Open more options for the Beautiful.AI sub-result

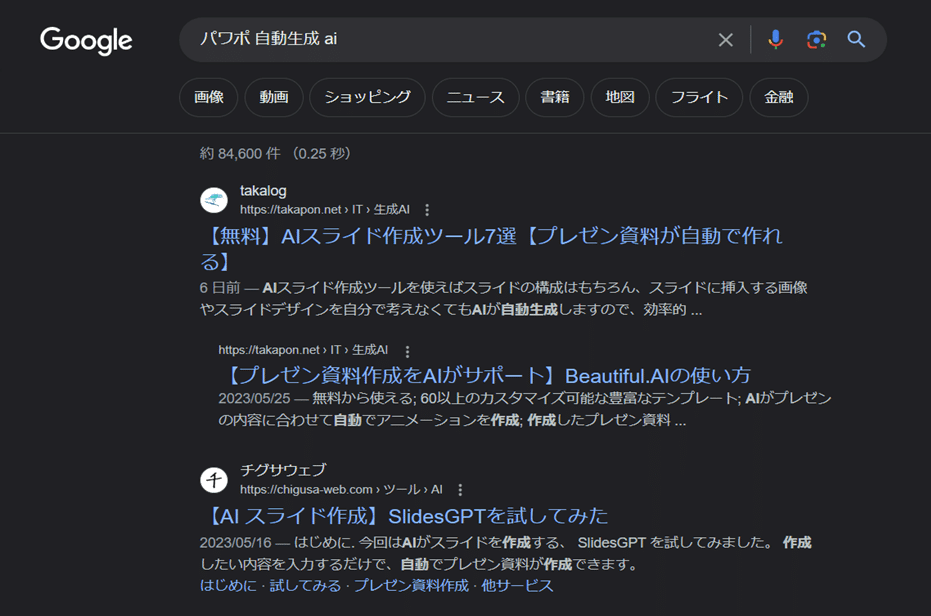coord(407,351)
